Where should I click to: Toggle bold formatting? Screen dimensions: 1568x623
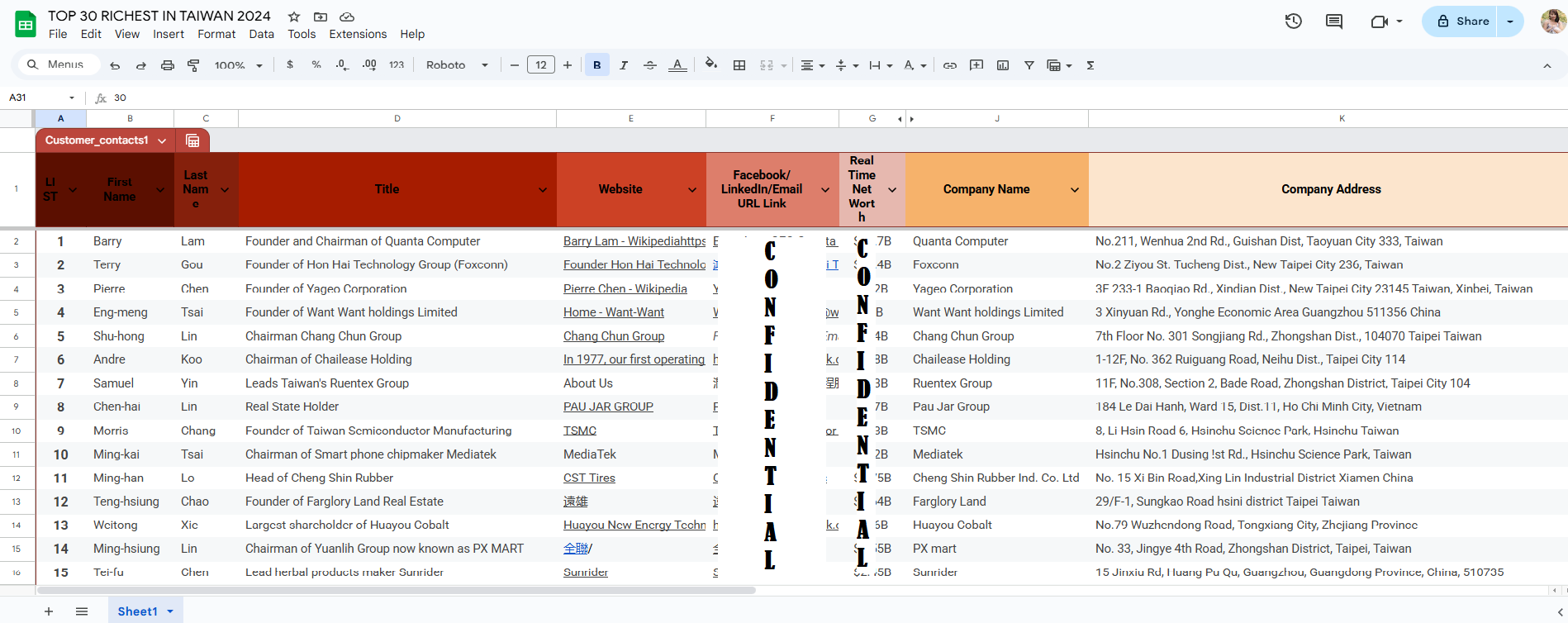[597, 65]
